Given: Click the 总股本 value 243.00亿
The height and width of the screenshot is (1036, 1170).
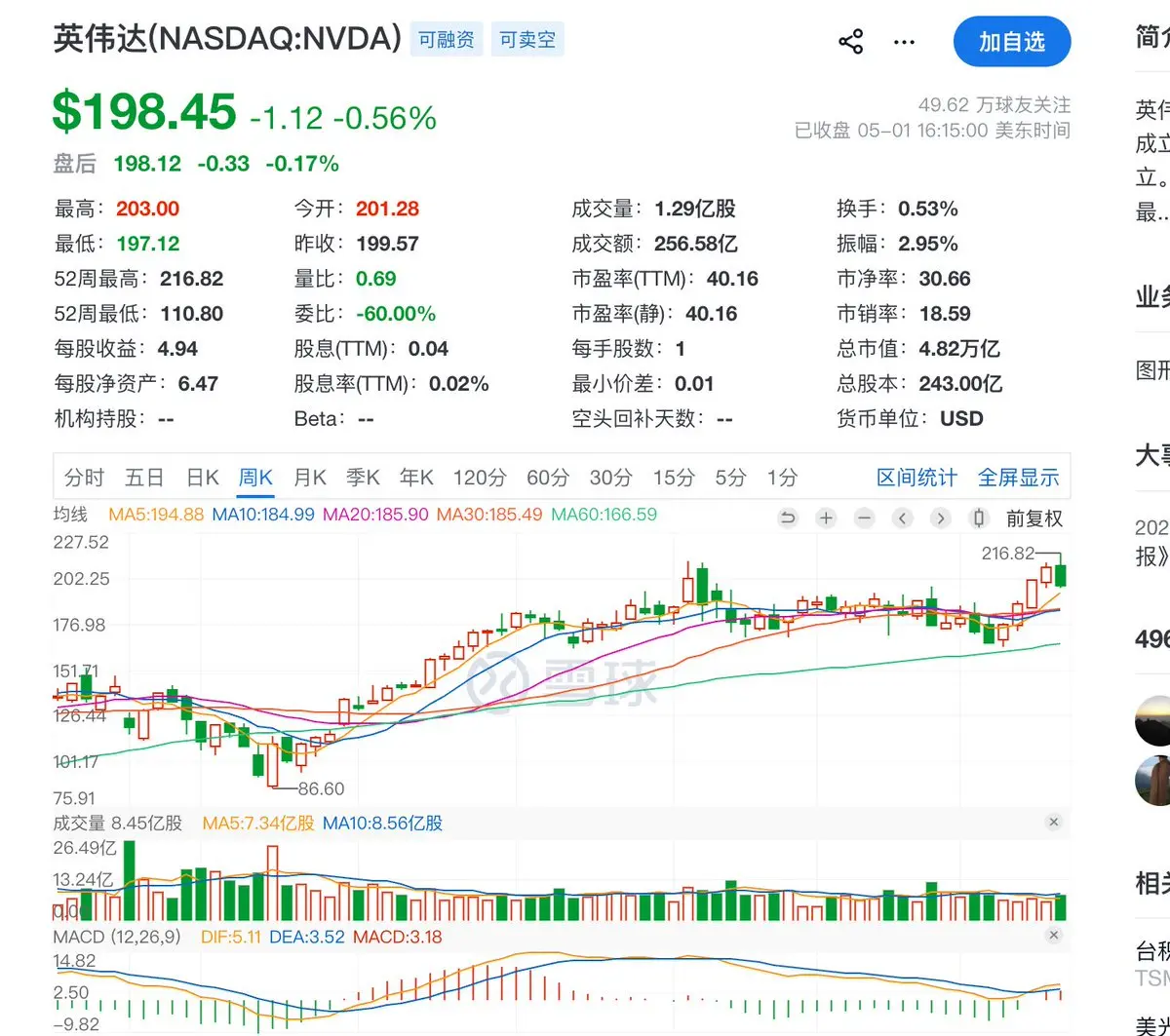Looking at the screenshot, I should coord(960,384).
